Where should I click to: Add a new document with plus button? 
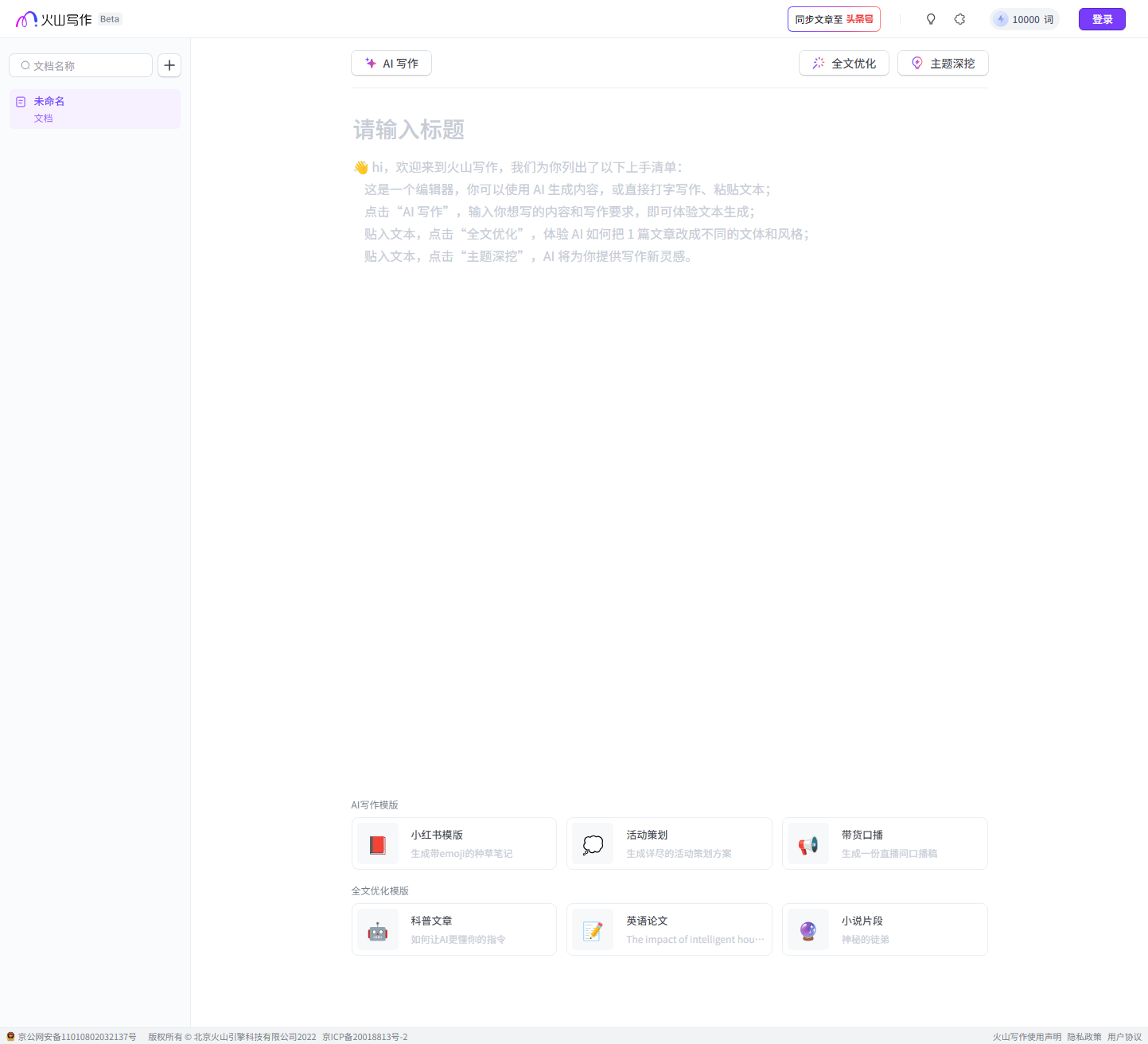(169, 65)
